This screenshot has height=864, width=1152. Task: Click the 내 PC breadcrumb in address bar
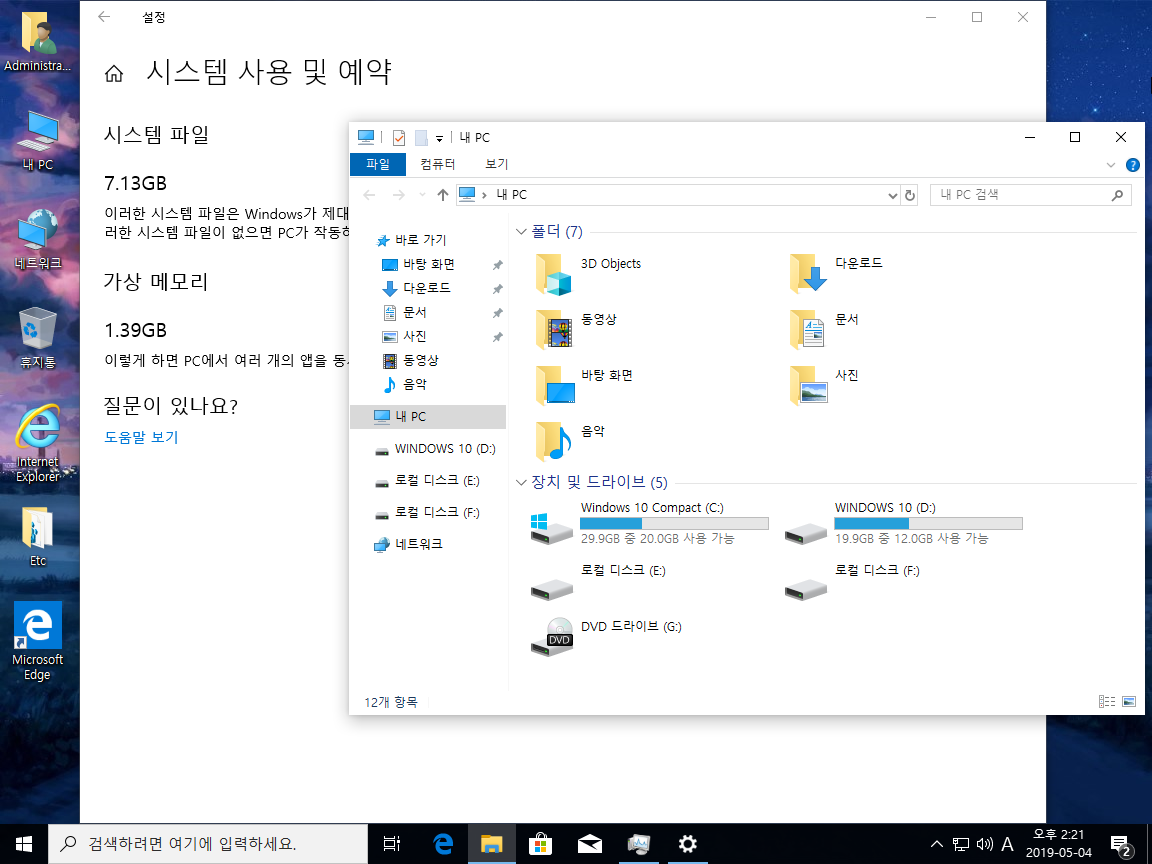pyautogui.click(x=511, y=195)
